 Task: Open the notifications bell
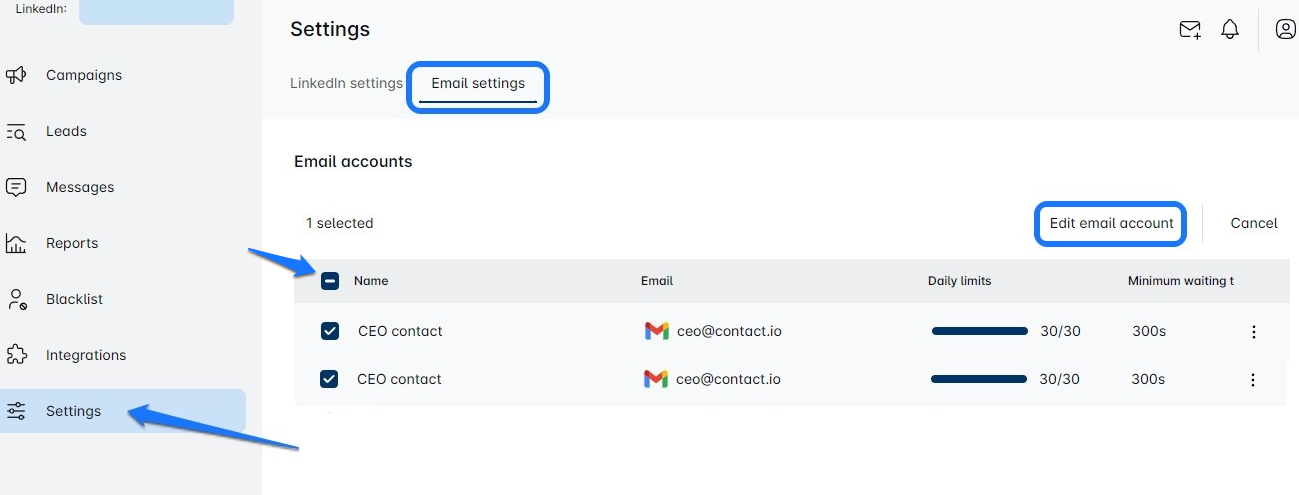coord(1230,30)
